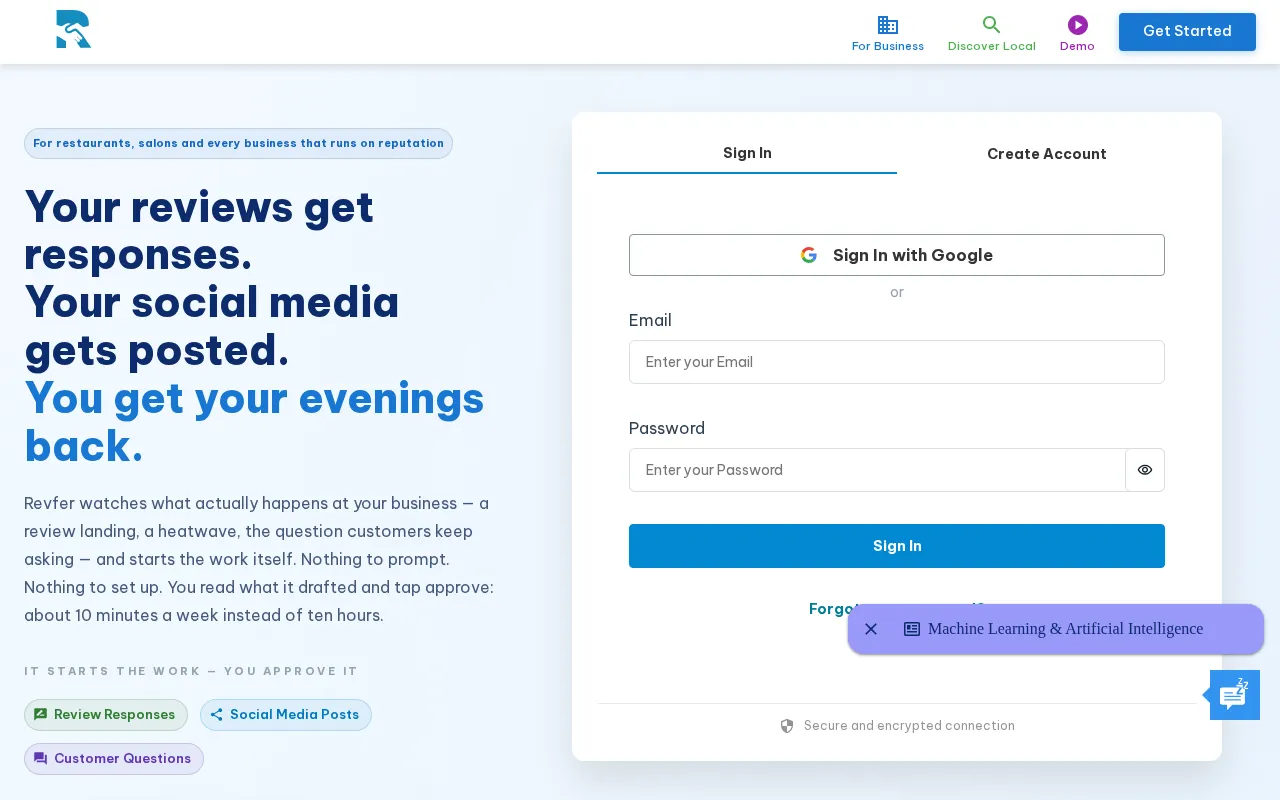Submit the blue Sign In button
Viewport: 1280px width, 800px height.
[897, 546]
